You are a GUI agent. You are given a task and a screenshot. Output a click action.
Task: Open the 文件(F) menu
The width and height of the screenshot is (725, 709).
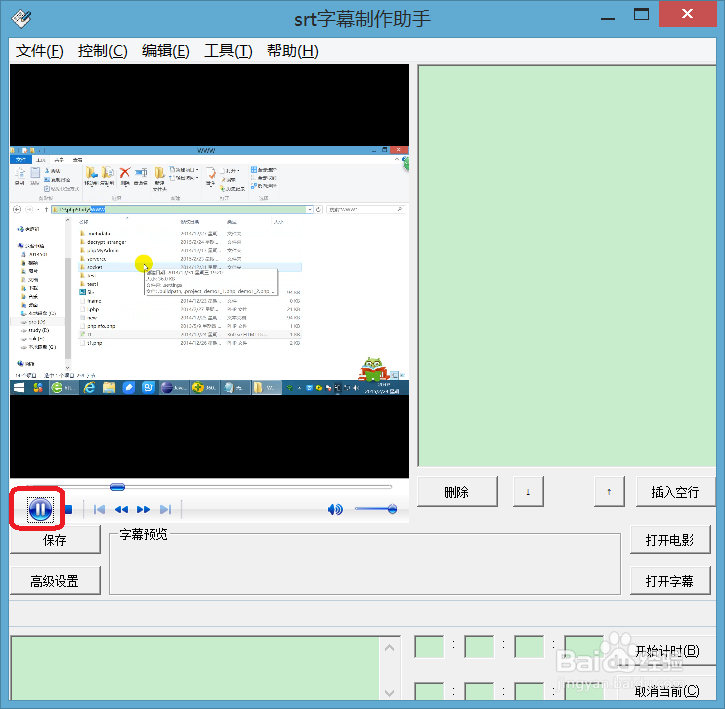pyautogui.click(x=40, y=51)
